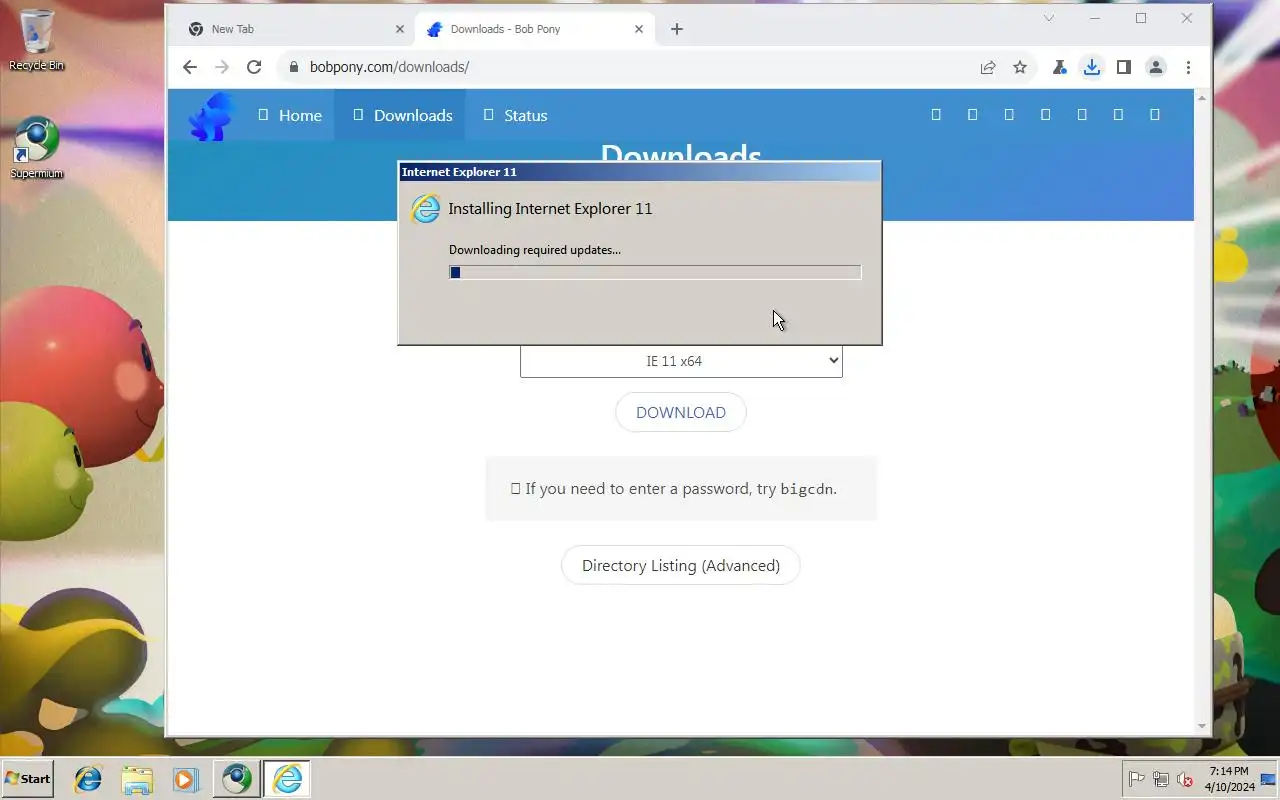Click the Installing Internet Explorer 11 heading
Image resolution: width=1280 pixels, height=800 pixels.
pyautogui.click(x=550, y=208)
